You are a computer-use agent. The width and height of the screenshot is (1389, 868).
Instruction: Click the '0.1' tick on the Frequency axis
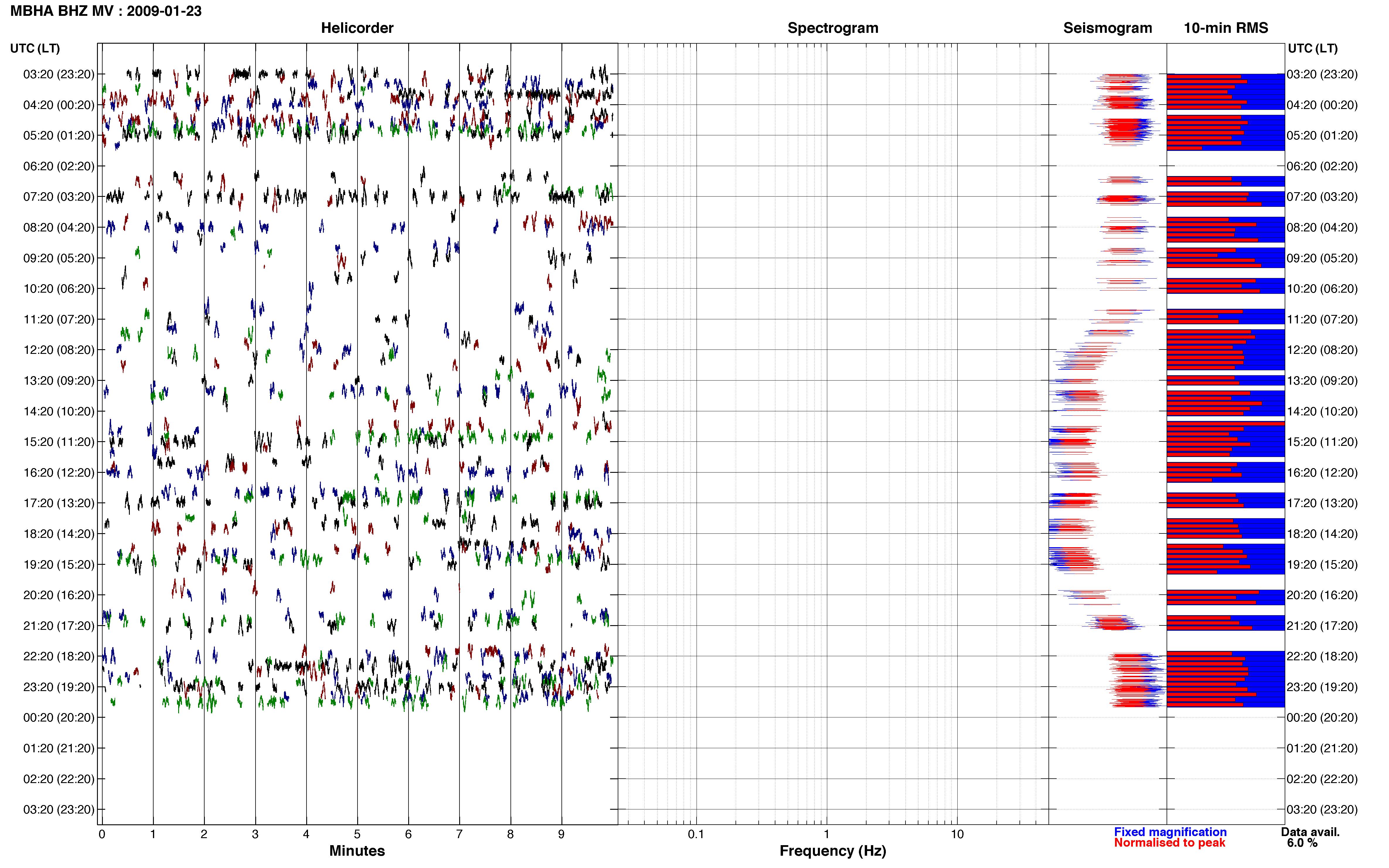click(x=696, y=834)
